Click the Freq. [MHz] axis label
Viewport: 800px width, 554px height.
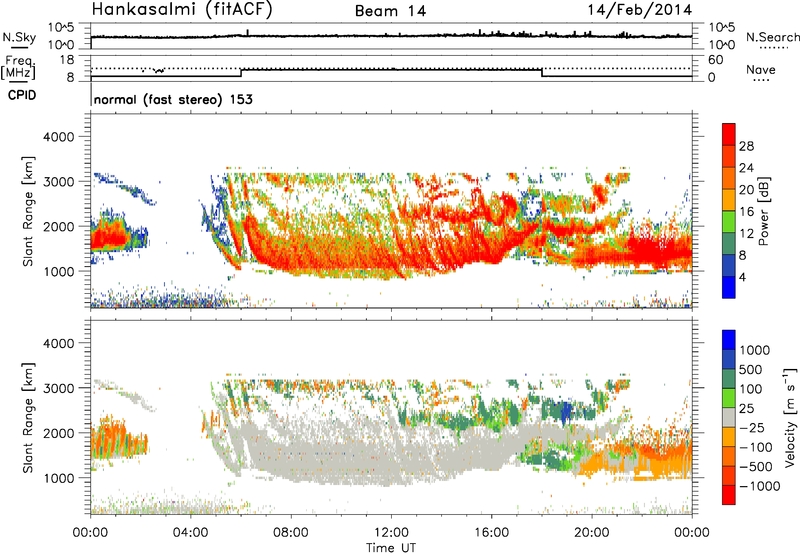[x=18, y=68]
